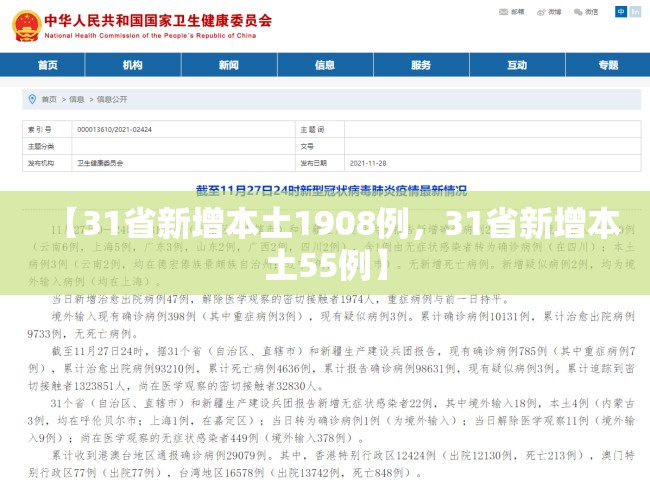
Task: Open 专题 navigation menu
Action: pyautogui.click(x=608, y=65)
